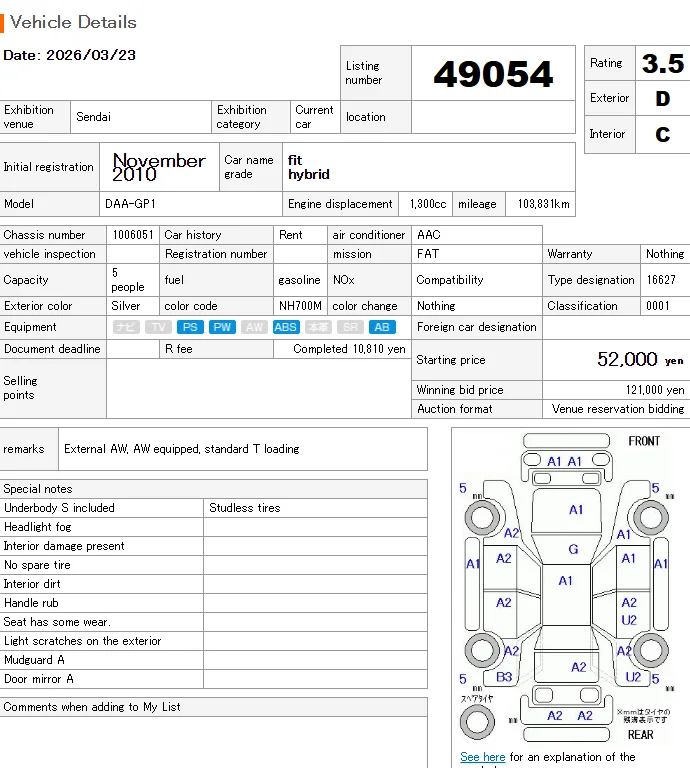
Task: Click the greyed-out SR equipment badge
Action: pyautogui.click(x=350, y=327)
